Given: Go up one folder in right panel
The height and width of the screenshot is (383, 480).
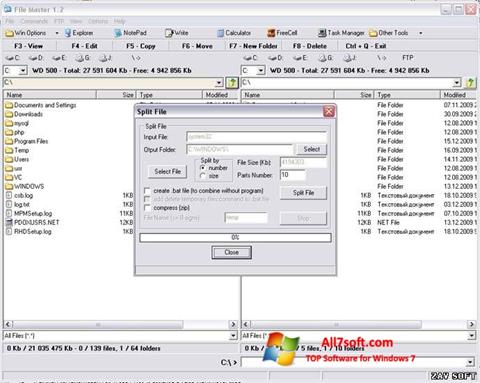Looking at the screenshot, I should pyautogui.click(x=470, y=82).
